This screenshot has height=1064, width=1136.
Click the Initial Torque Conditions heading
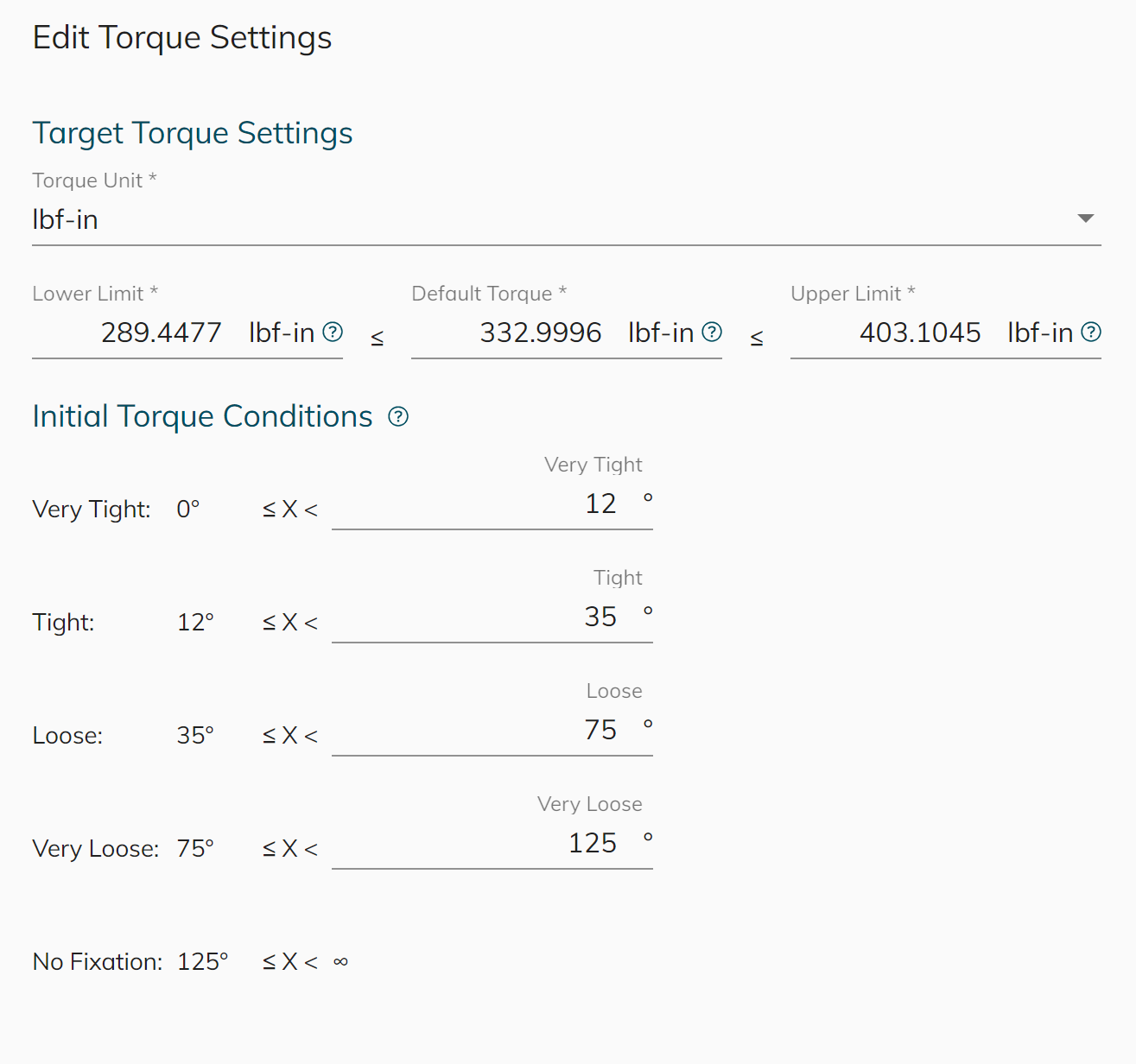202,416
